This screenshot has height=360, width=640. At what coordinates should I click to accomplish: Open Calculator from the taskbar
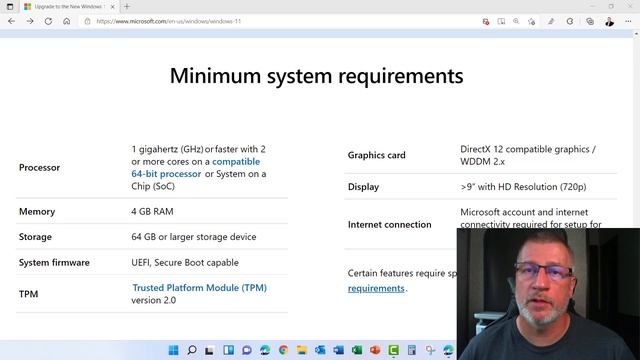[x=412, y=350]
